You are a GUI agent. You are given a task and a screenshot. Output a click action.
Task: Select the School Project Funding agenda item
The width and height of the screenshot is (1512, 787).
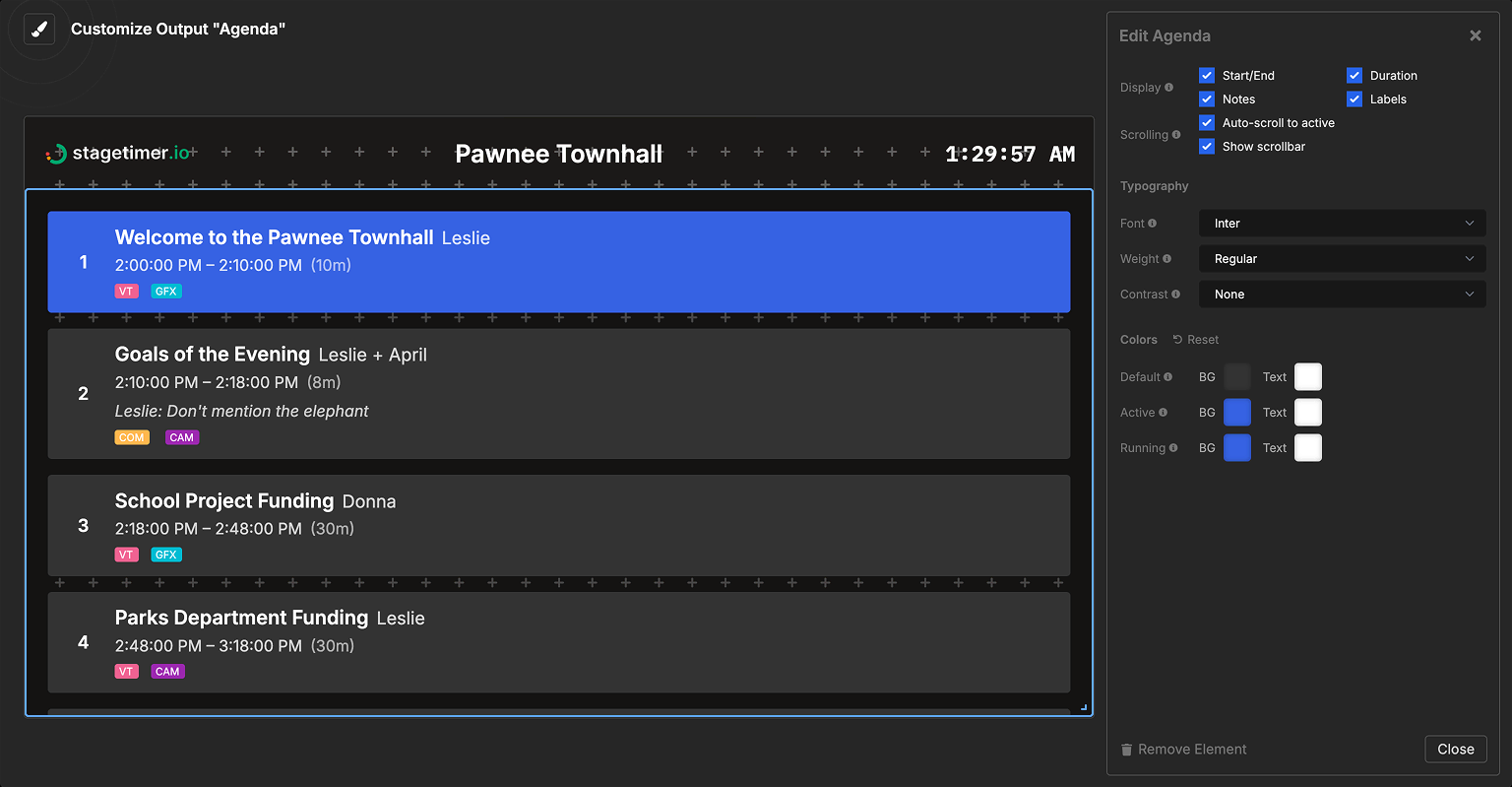pyautogui.click(x=559, y=525)
